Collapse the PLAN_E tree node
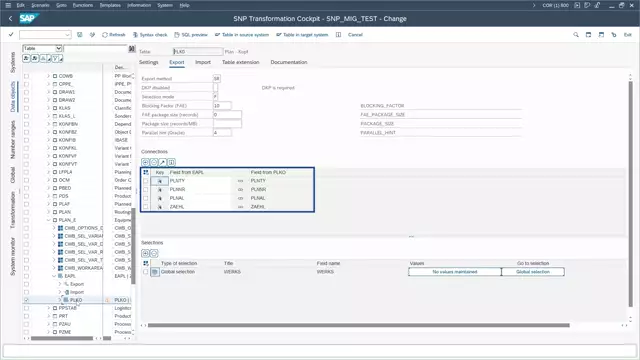 click(48, 220)
